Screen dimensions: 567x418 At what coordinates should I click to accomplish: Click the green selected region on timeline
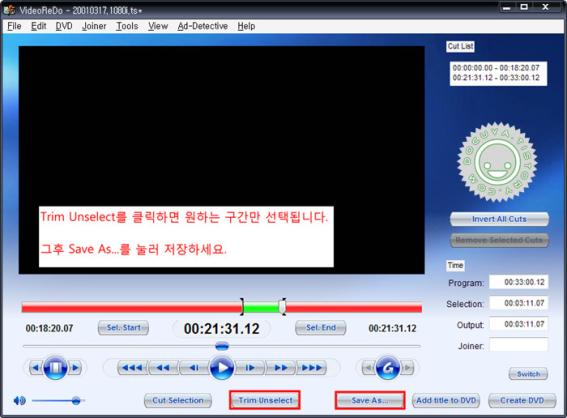(x=261, y=308)
